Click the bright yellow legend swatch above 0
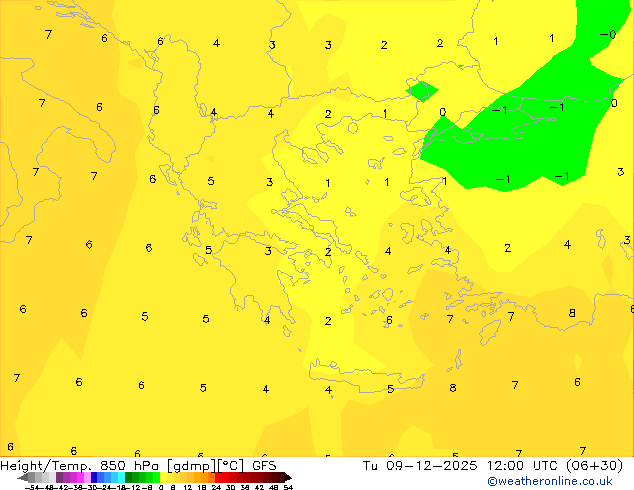This screenshot has height=490, width=634. 163,477
